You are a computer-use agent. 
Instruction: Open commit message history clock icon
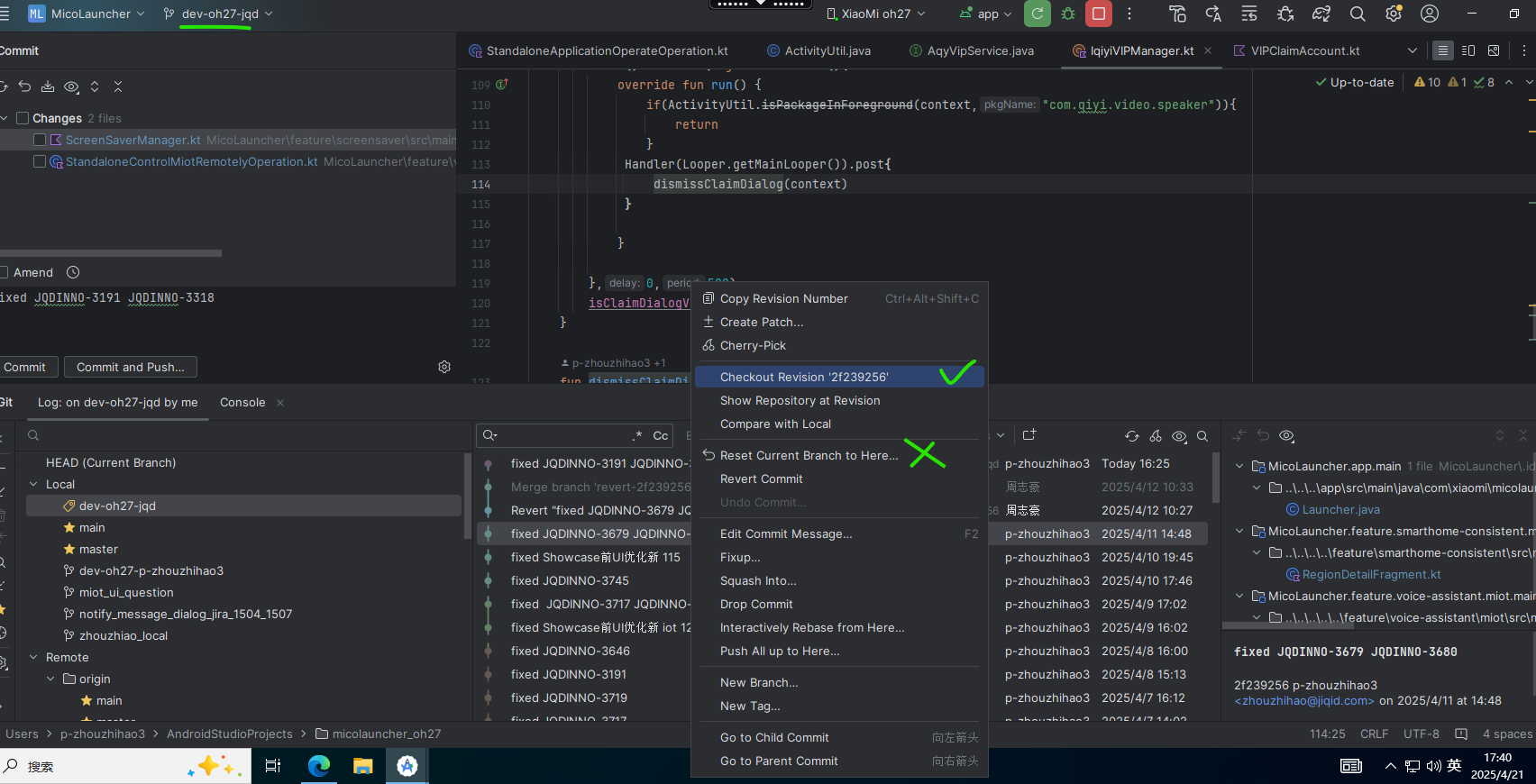[73, 272]
